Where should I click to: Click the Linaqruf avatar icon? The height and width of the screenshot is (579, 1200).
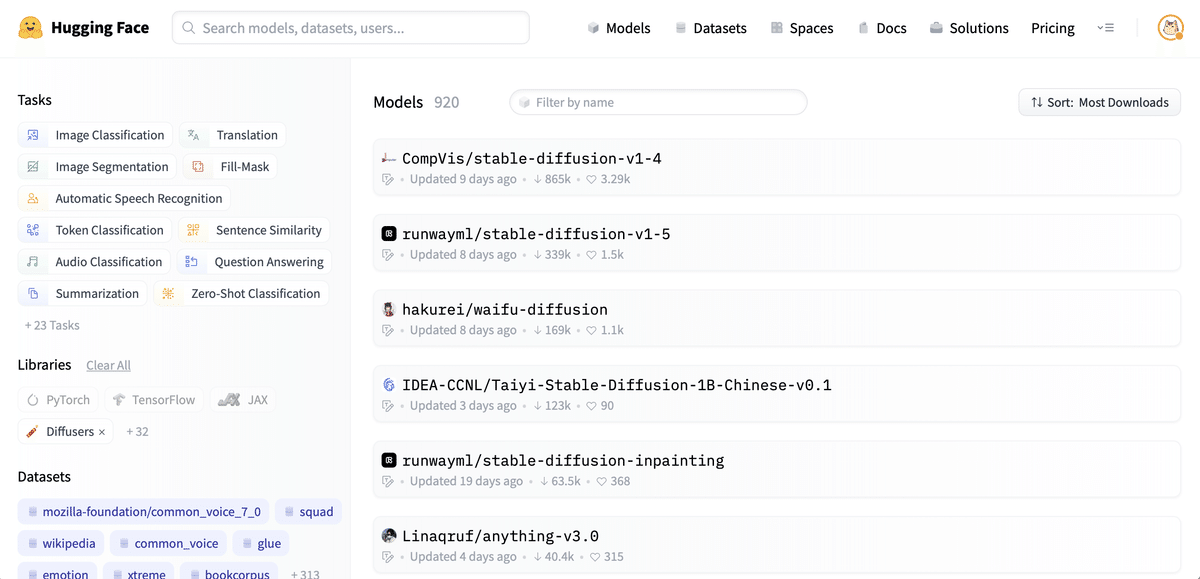coord(389,536)
